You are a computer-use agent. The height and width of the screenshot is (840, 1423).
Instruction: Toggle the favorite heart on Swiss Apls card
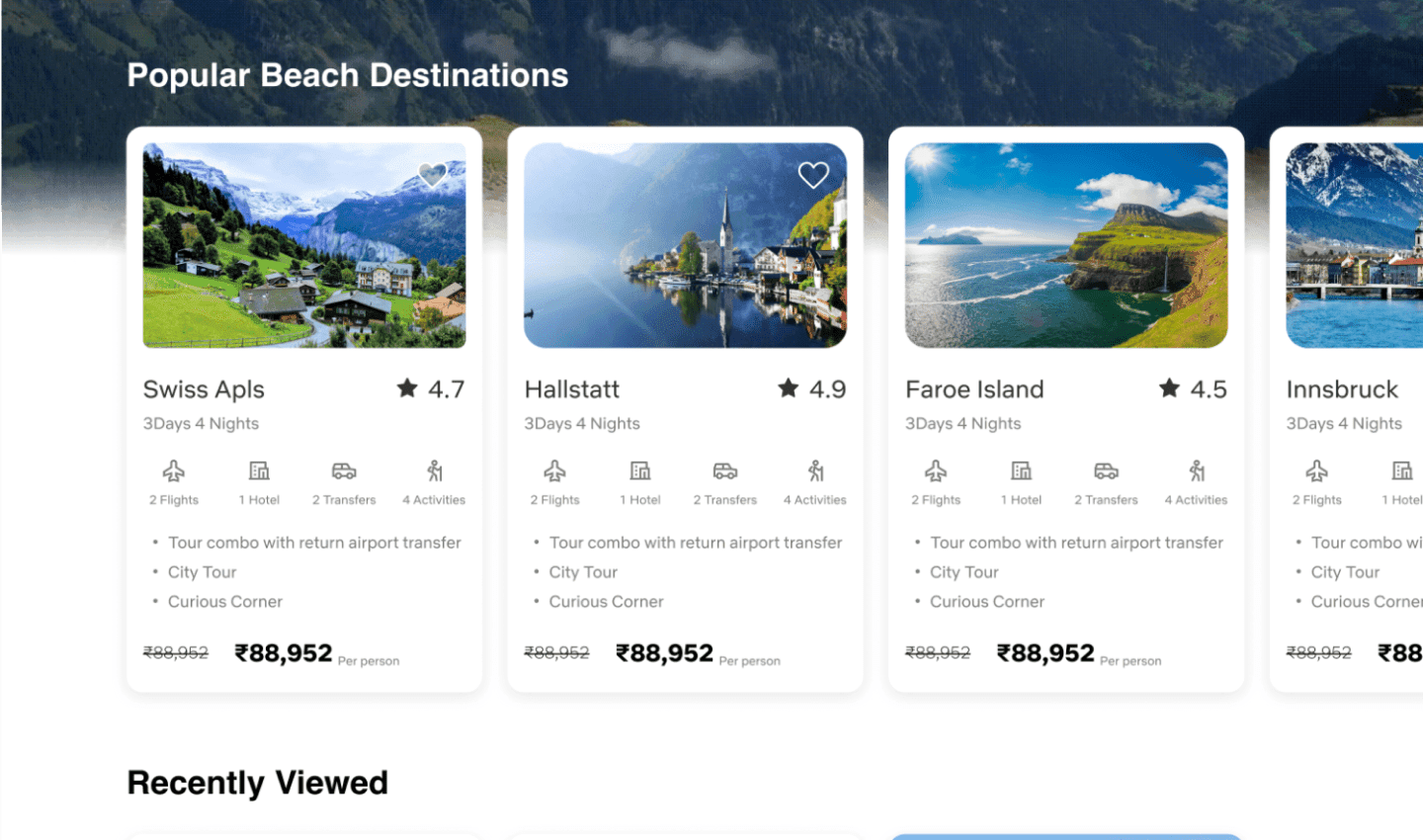click(x=433, y=175)
